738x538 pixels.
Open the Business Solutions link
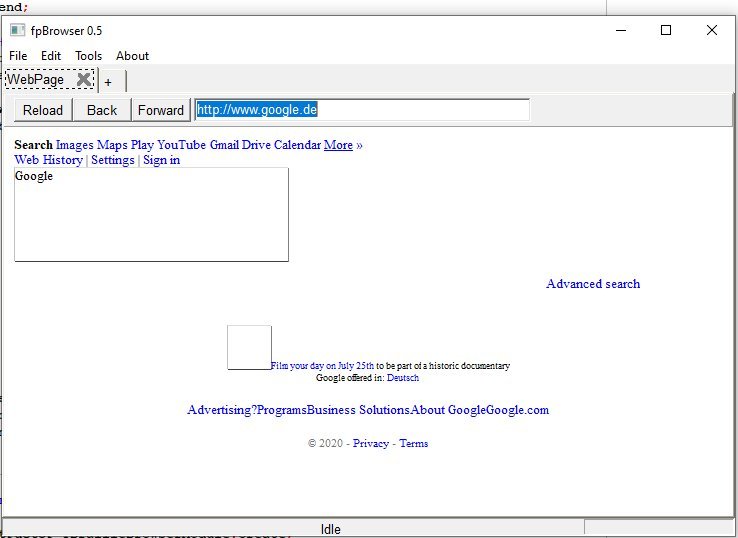coord(358,410)
